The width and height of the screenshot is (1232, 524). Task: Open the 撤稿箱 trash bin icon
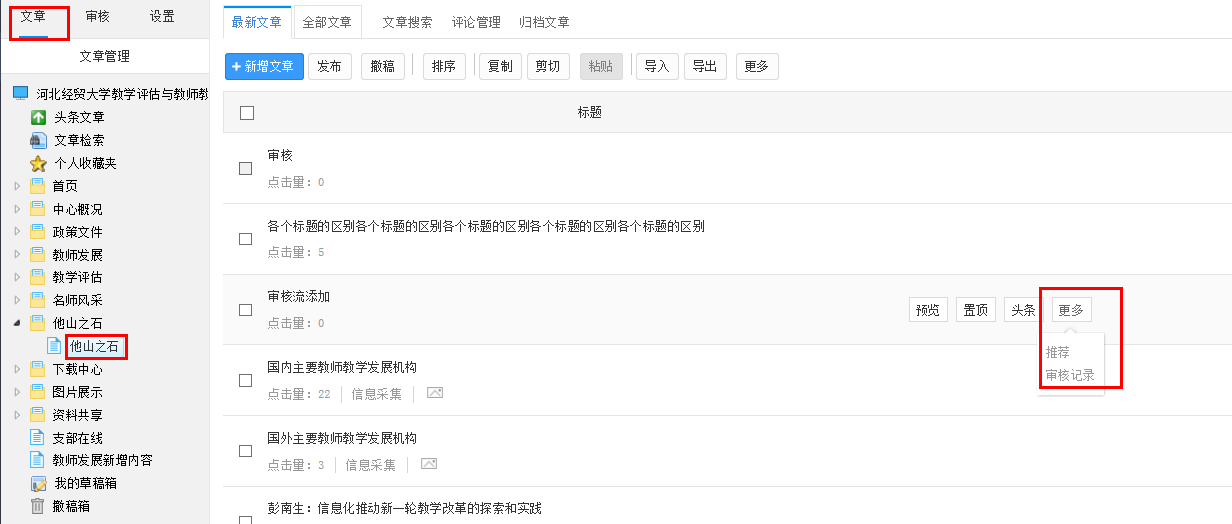(x=38, y=506)
